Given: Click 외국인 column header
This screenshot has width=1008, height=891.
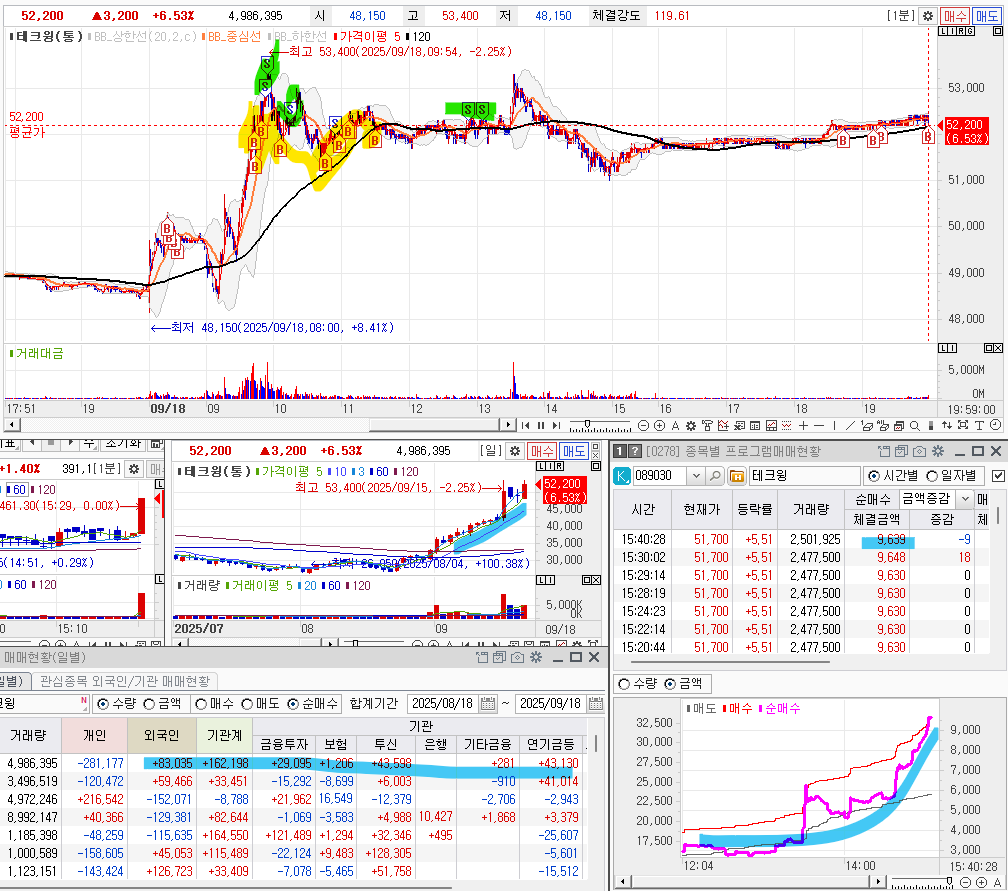Looking at the screenshot, I should [x=161, y=735].
